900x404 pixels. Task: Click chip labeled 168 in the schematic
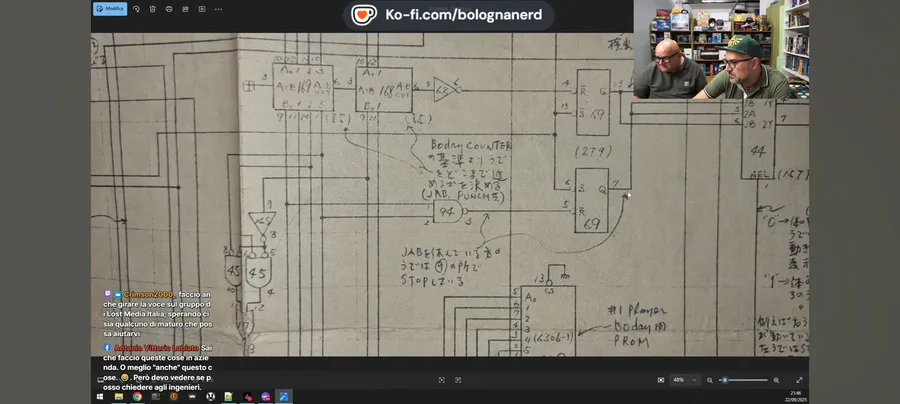[x=384, y=90]
